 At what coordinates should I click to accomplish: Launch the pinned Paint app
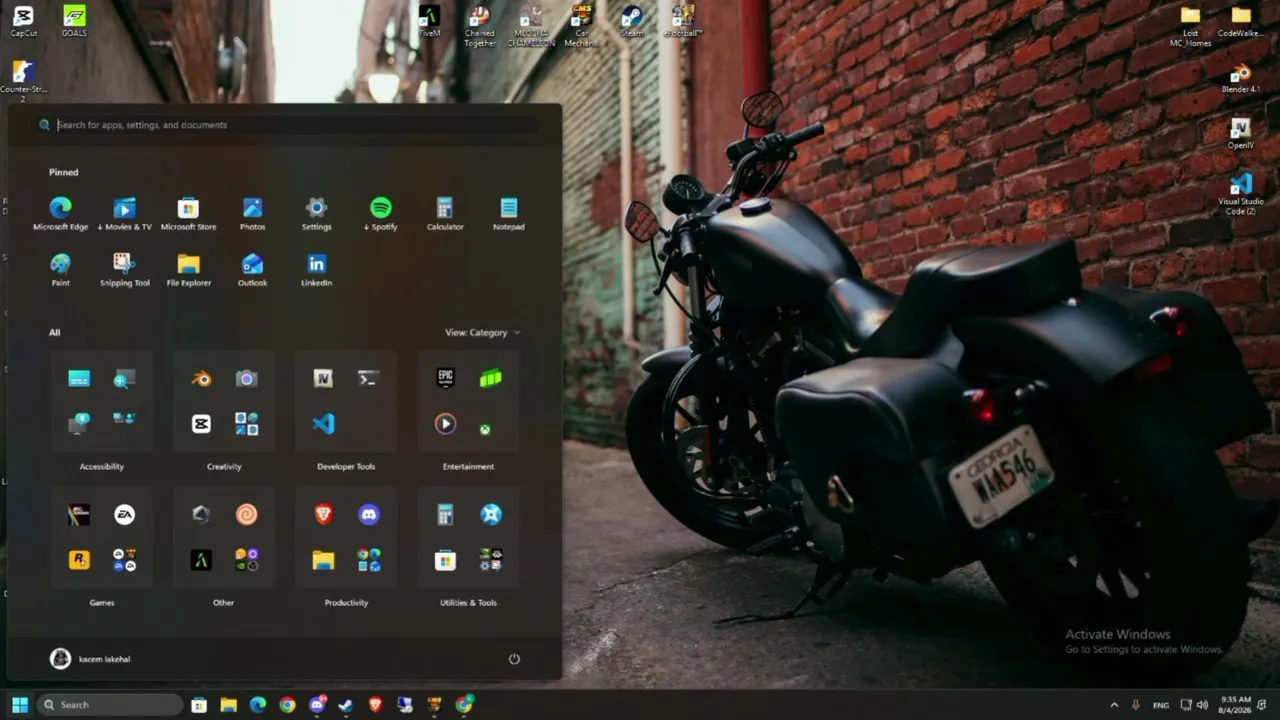[60, 270]
